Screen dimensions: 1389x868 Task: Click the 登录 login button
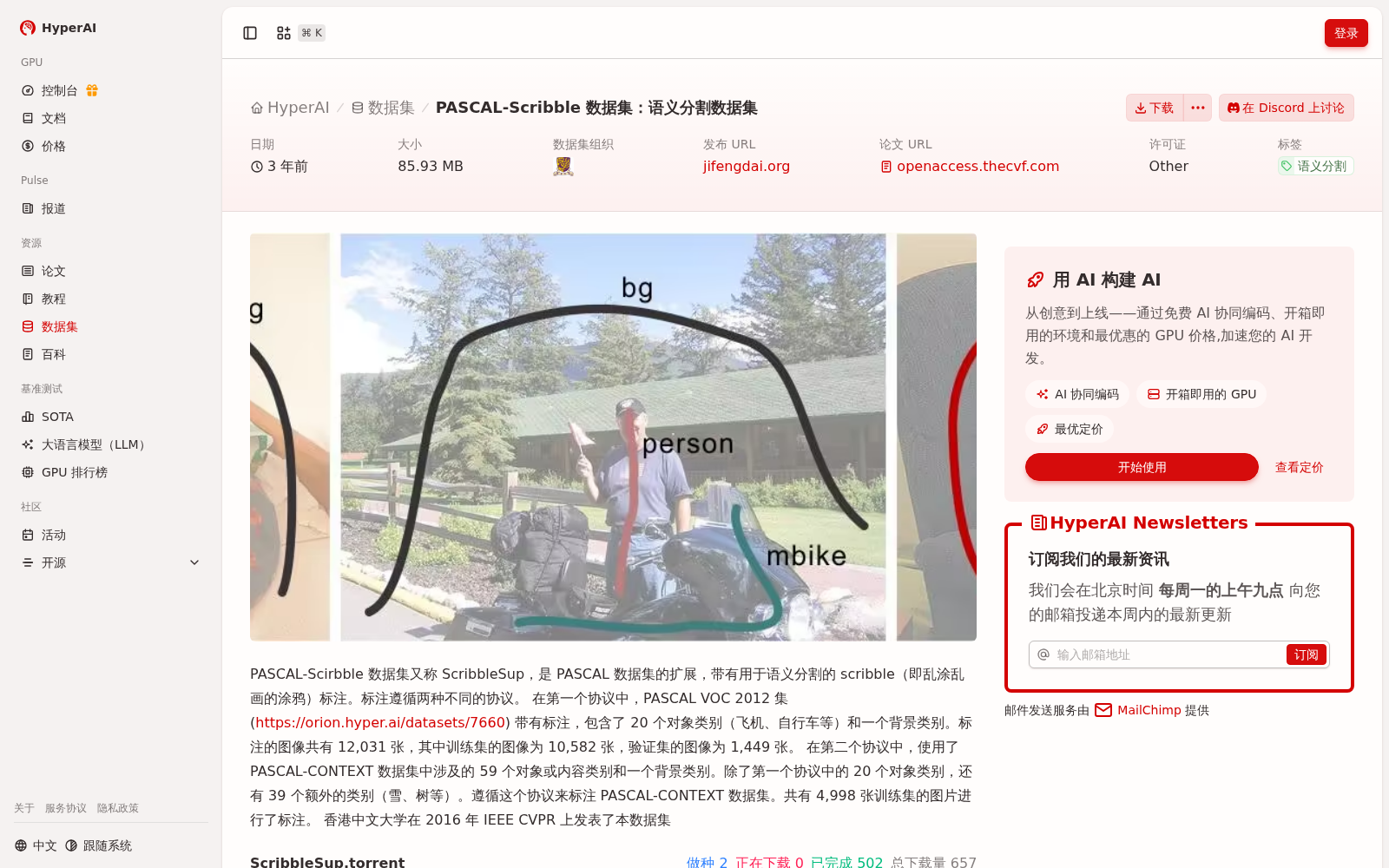click(x=1346, y=33)
